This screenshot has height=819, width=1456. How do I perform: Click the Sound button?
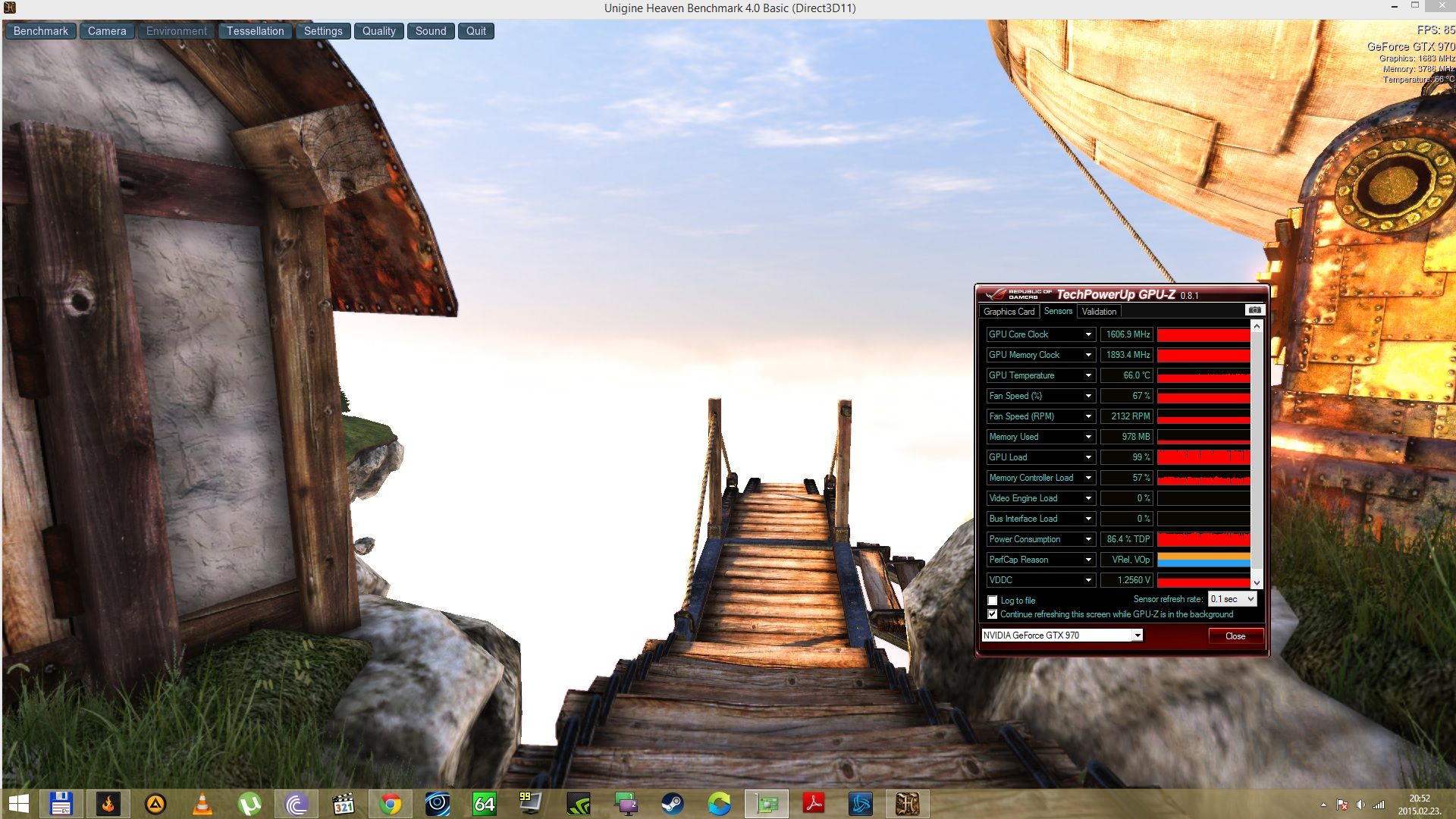tap(431, 31)
